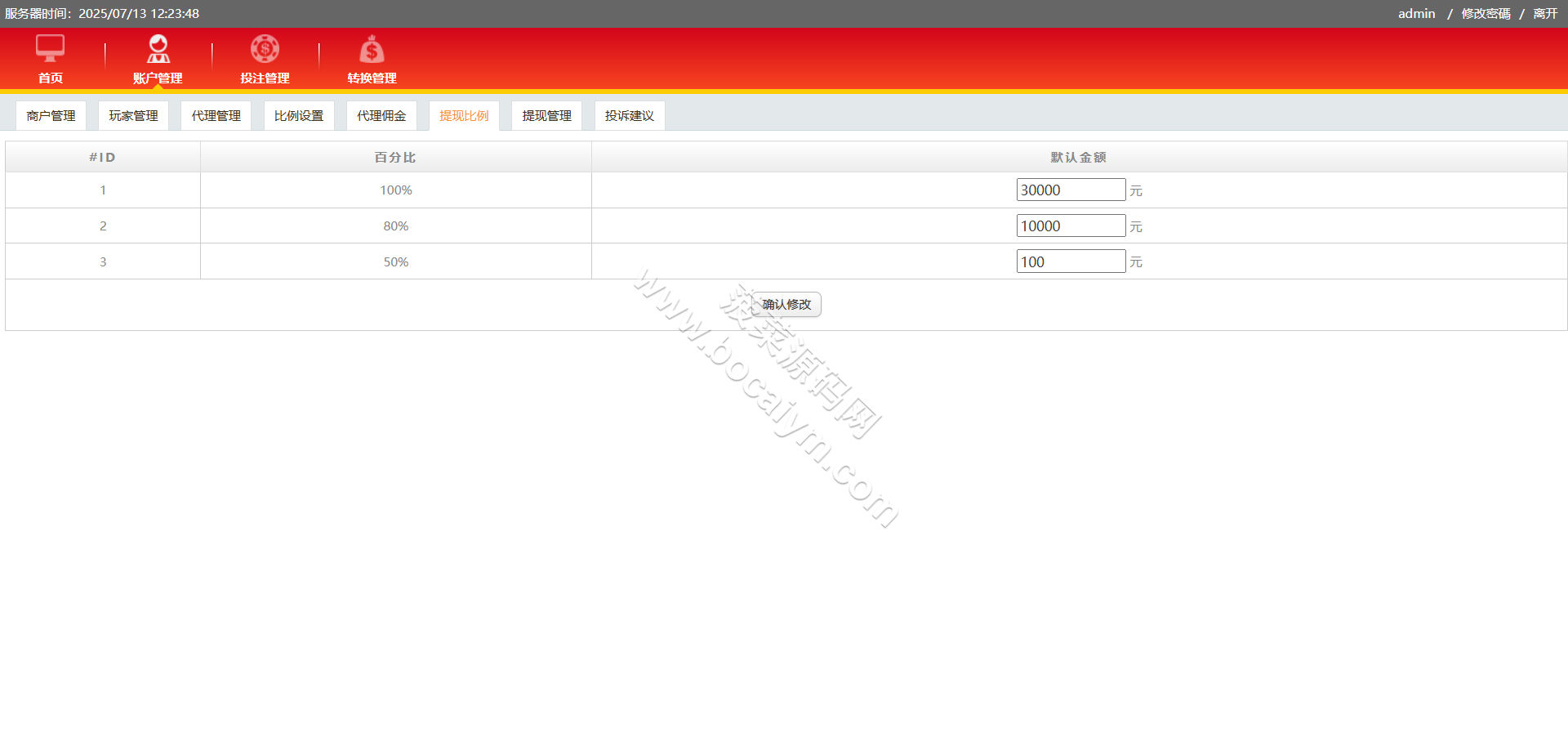This screenshot has width=1568, height=755.
Task: Switch to the 代理管理 tab
Action: [216, 116]
